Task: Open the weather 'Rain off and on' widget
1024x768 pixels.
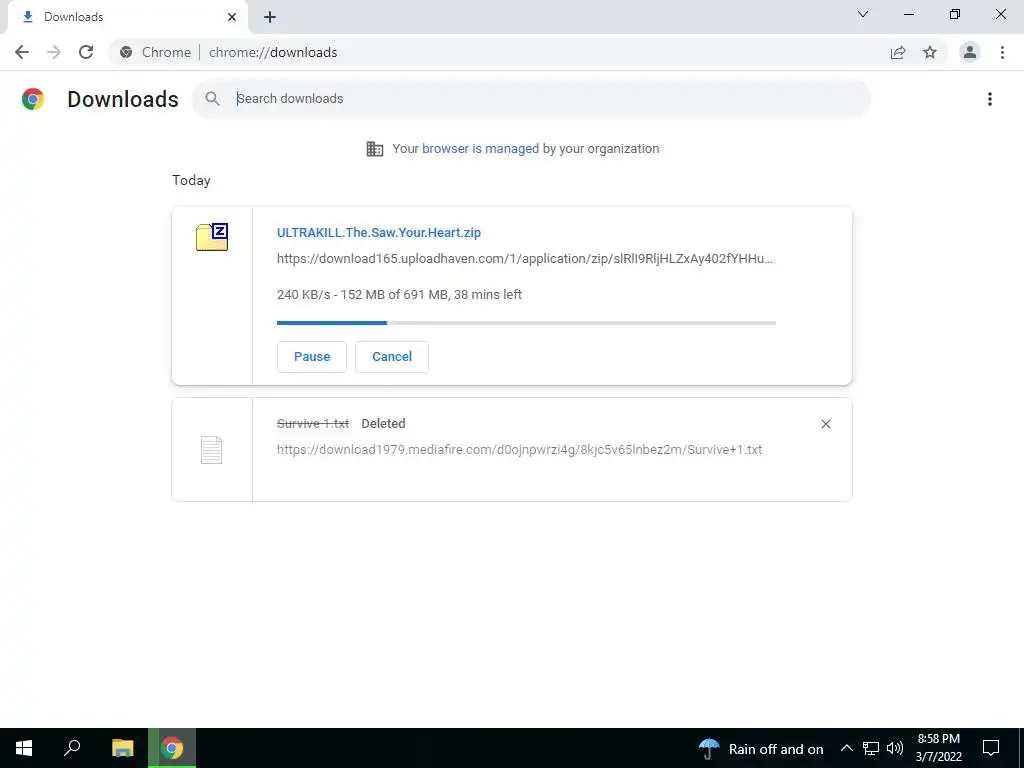Action: point(761,748)
